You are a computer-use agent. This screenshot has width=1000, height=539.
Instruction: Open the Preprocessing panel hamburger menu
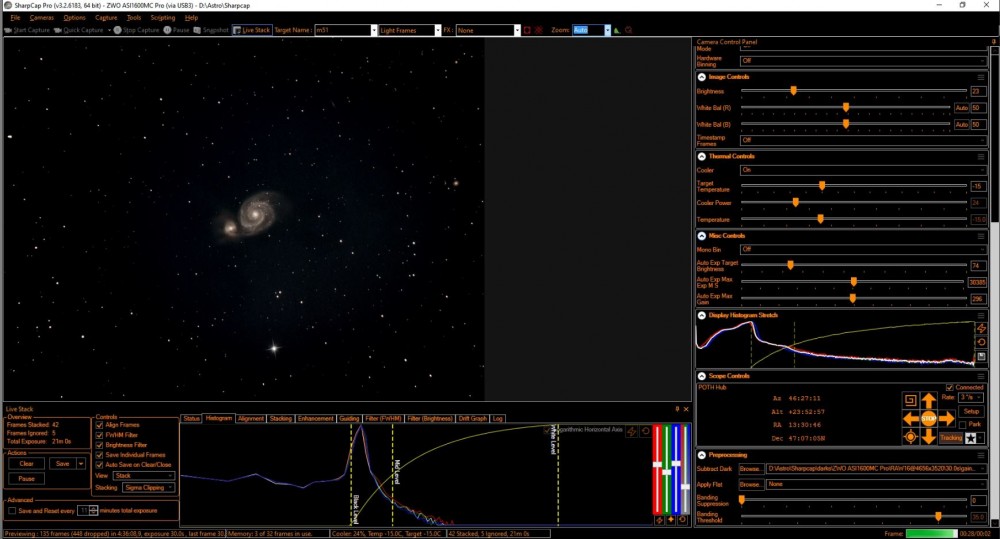(x=981, y=455)
